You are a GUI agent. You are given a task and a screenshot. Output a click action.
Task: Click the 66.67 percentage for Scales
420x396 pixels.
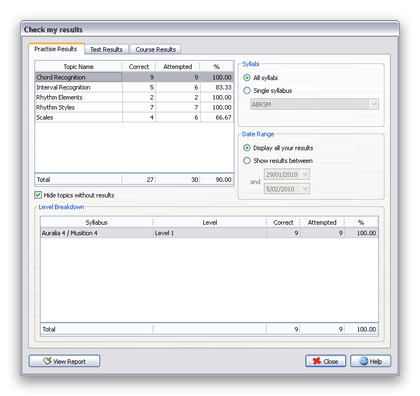pyautogui.click(x=223, y=117)
